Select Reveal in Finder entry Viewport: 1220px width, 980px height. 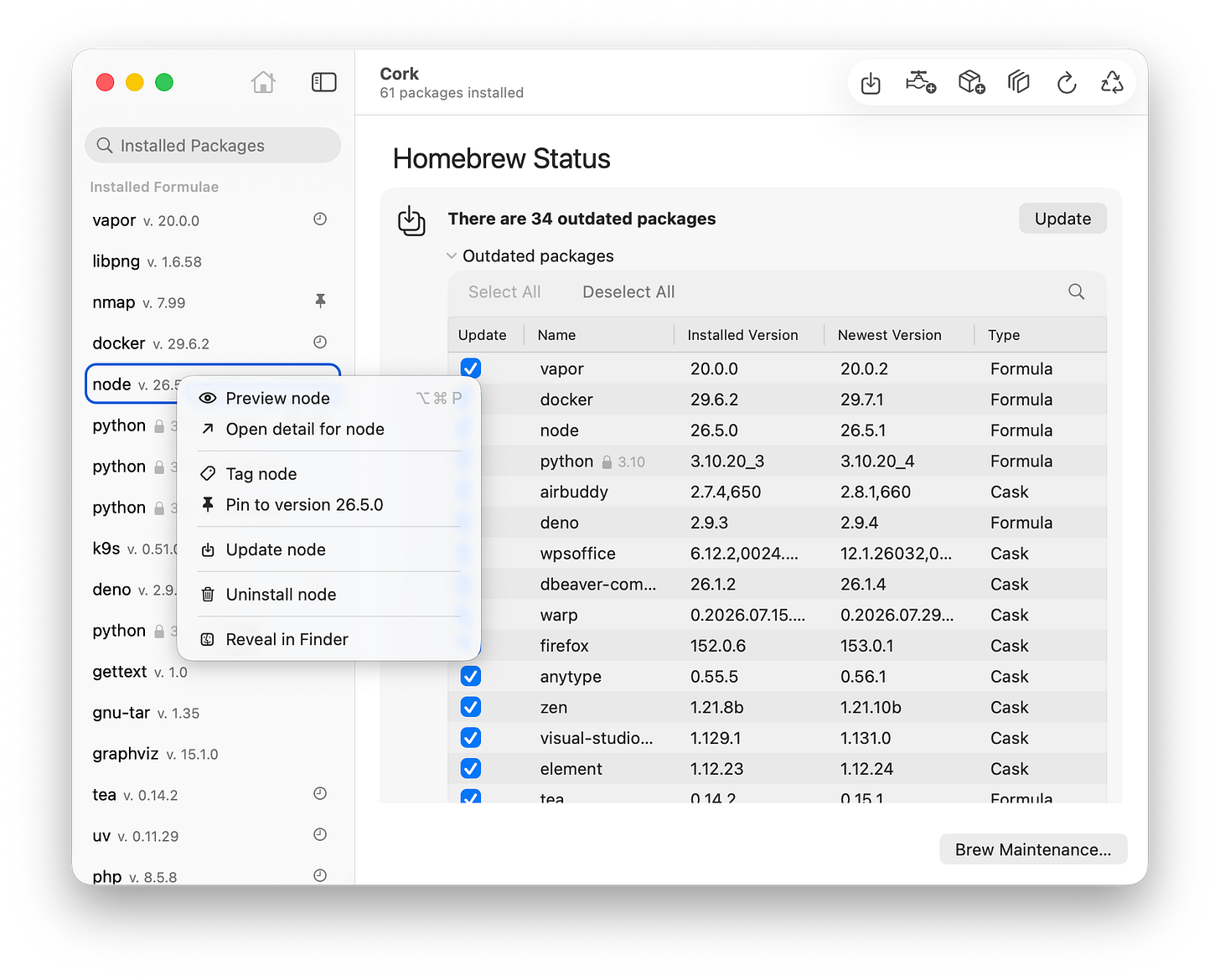[x=329, y=640]
